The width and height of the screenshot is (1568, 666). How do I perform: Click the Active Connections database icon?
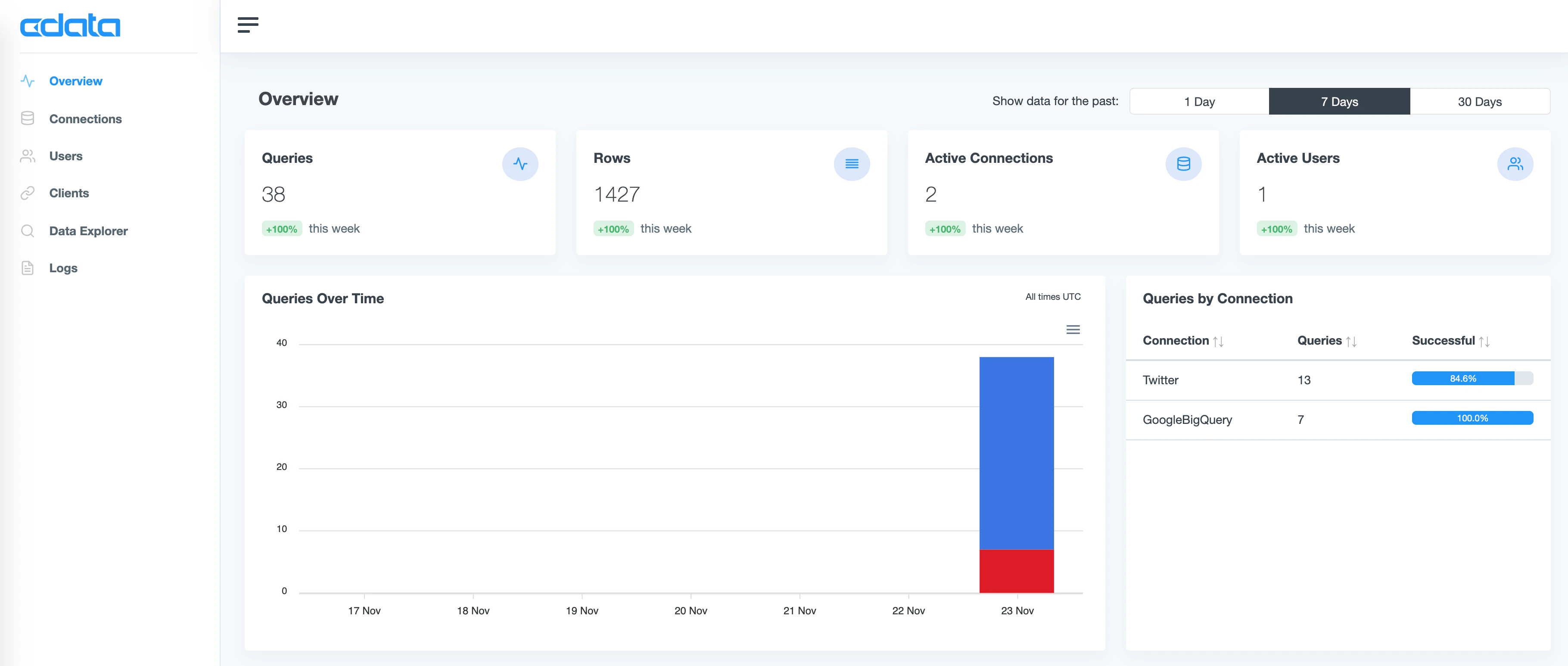tap(1183, 164)
